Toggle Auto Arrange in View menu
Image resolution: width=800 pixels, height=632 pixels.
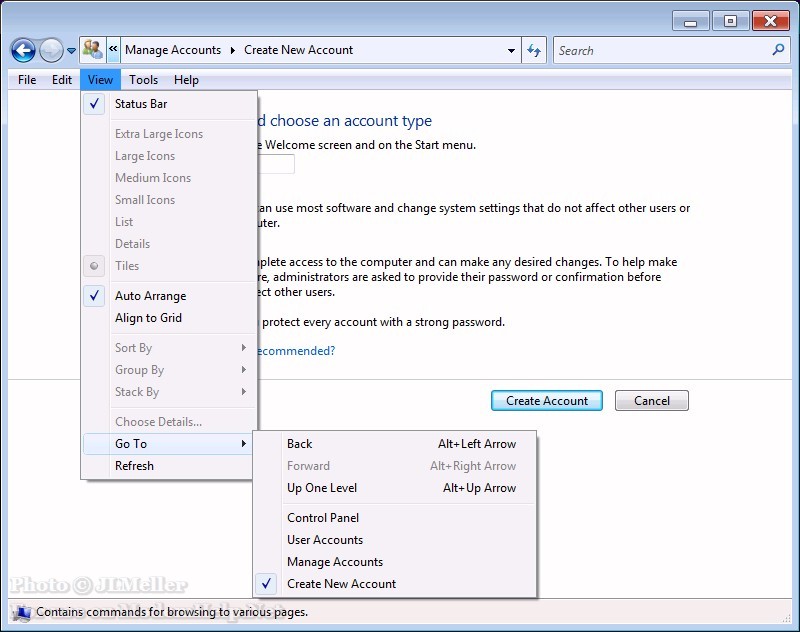pos(150,296)
